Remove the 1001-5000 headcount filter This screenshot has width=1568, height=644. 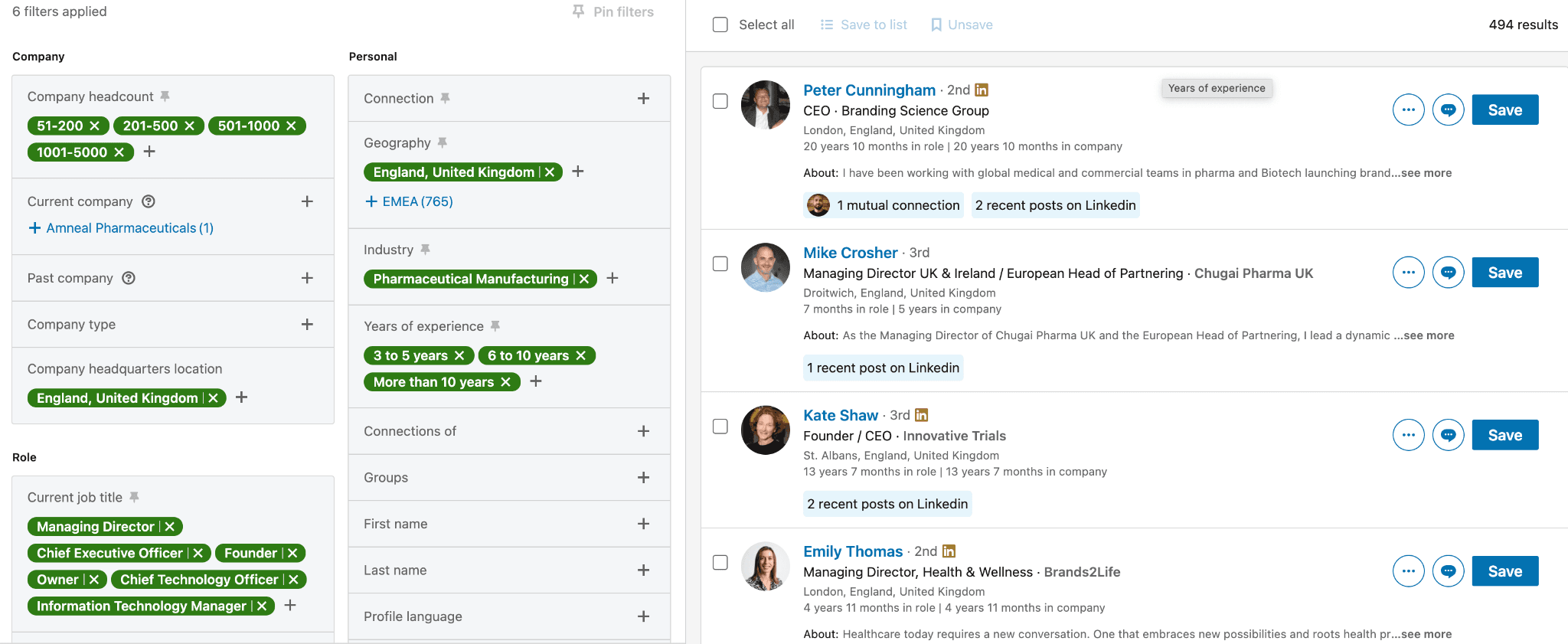119,152
